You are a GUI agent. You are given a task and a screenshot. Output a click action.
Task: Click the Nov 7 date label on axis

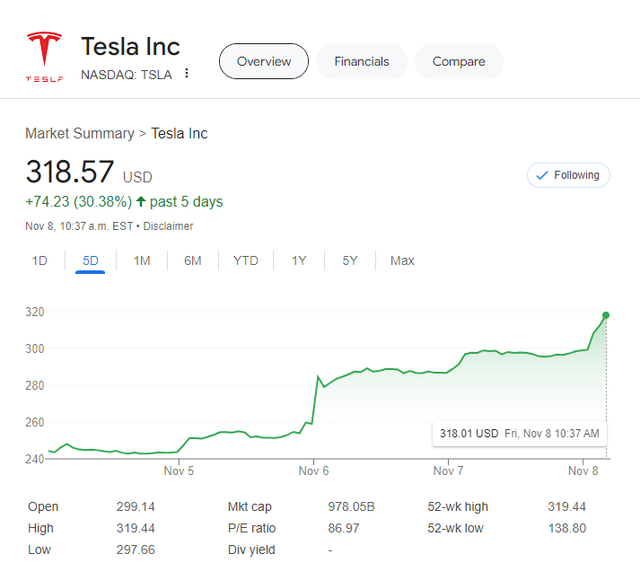click(447, 470)
